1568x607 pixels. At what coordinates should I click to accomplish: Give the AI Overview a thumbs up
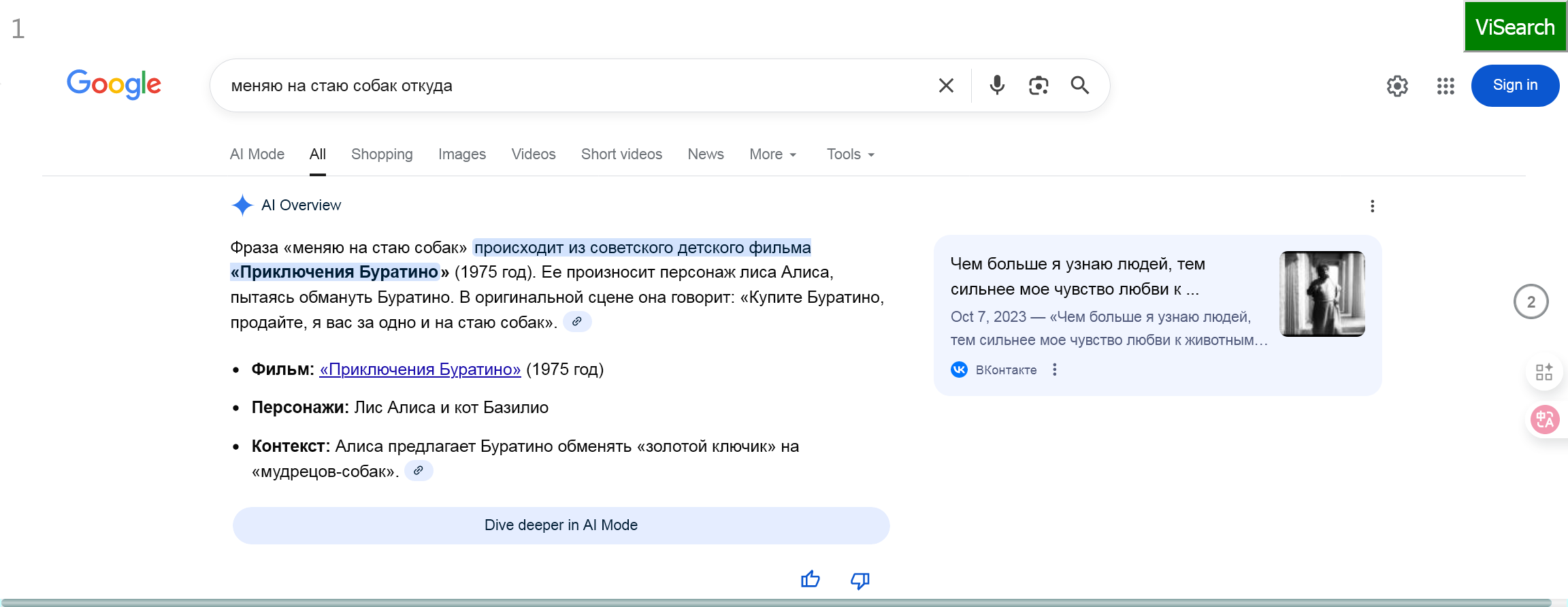[x=811, y=580]
